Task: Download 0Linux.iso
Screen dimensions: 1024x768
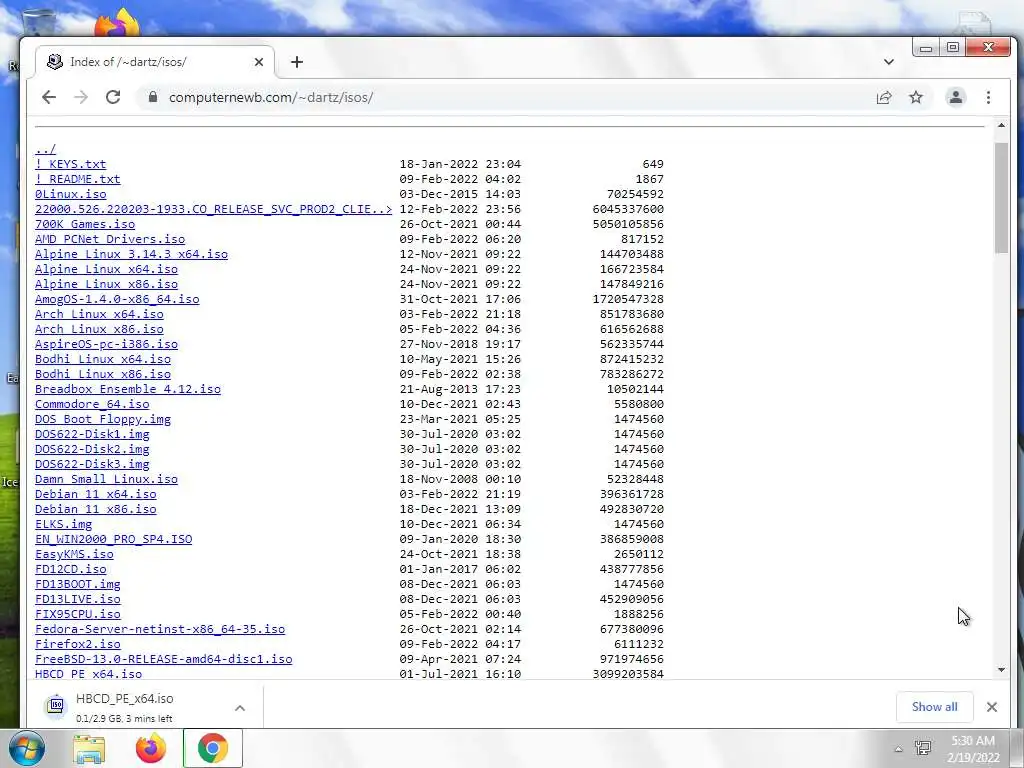Action: (71, 194)
